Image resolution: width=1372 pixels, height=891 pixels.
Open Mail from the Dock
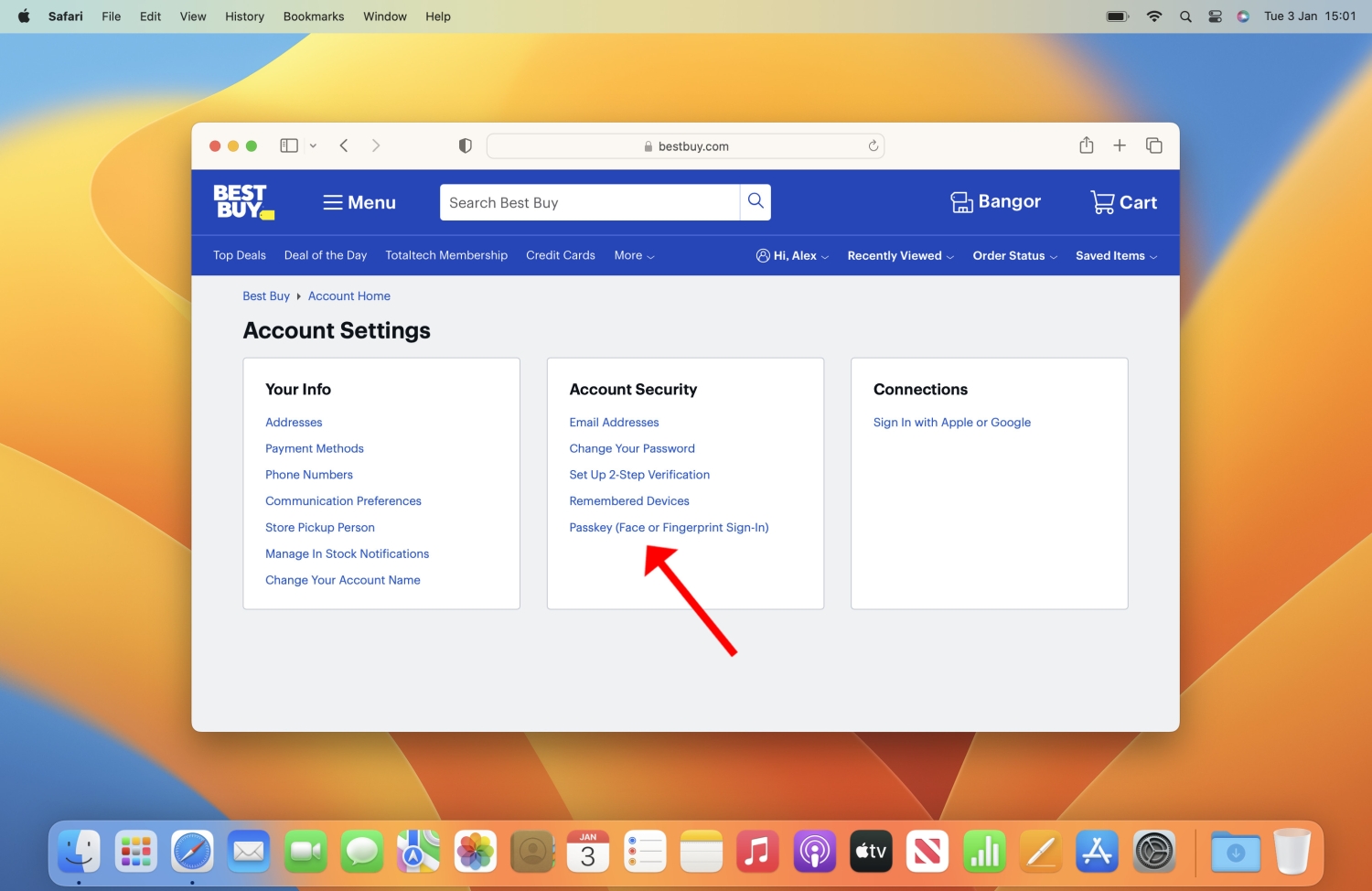tap(249, 852)
